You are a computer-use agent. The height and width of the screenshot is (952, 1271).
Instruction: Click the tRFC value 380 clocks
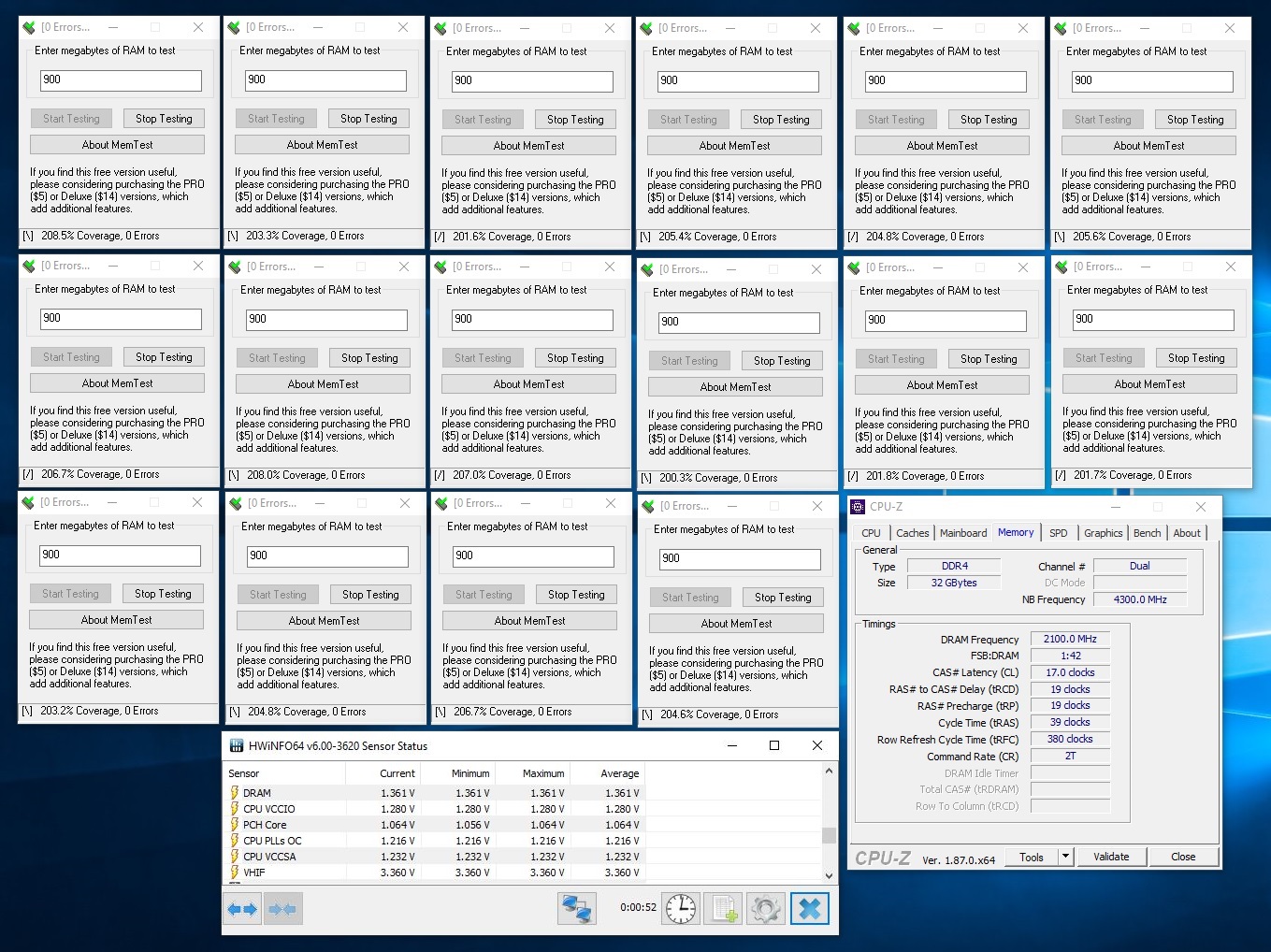click(1070, 740)
